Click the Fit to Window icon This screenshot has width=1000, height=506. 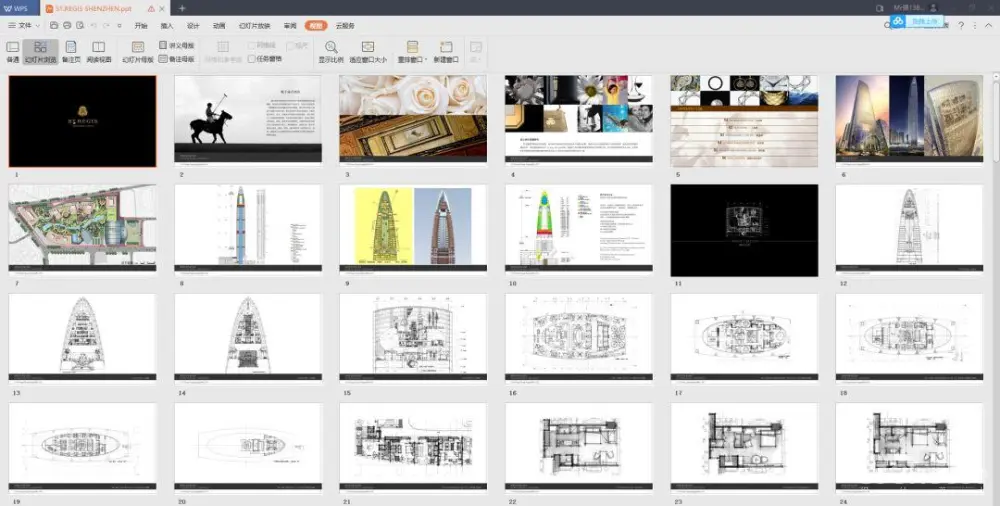coord(368,47)
